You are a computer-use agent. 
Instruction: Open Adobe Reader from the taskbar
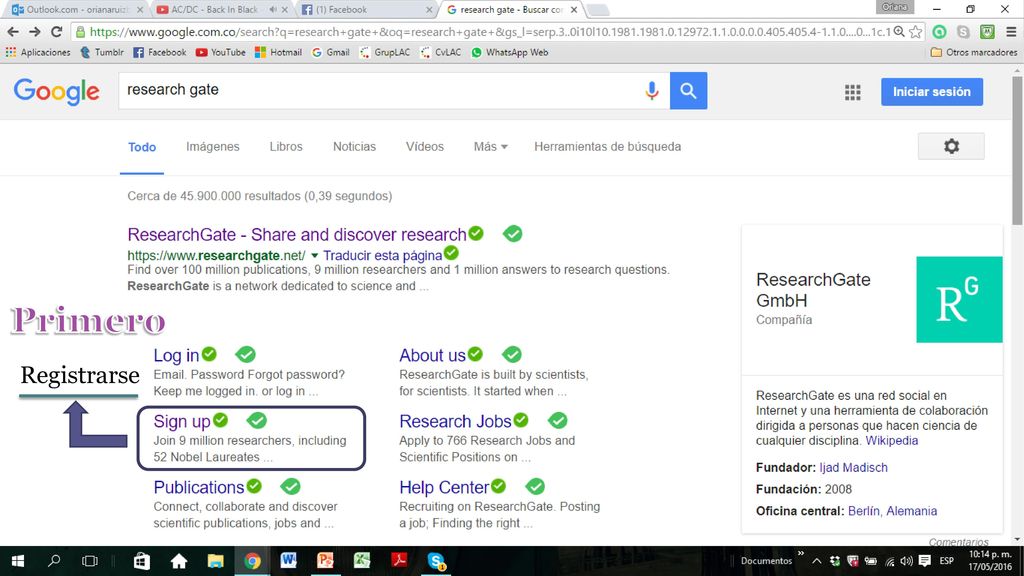pos(398,561)
